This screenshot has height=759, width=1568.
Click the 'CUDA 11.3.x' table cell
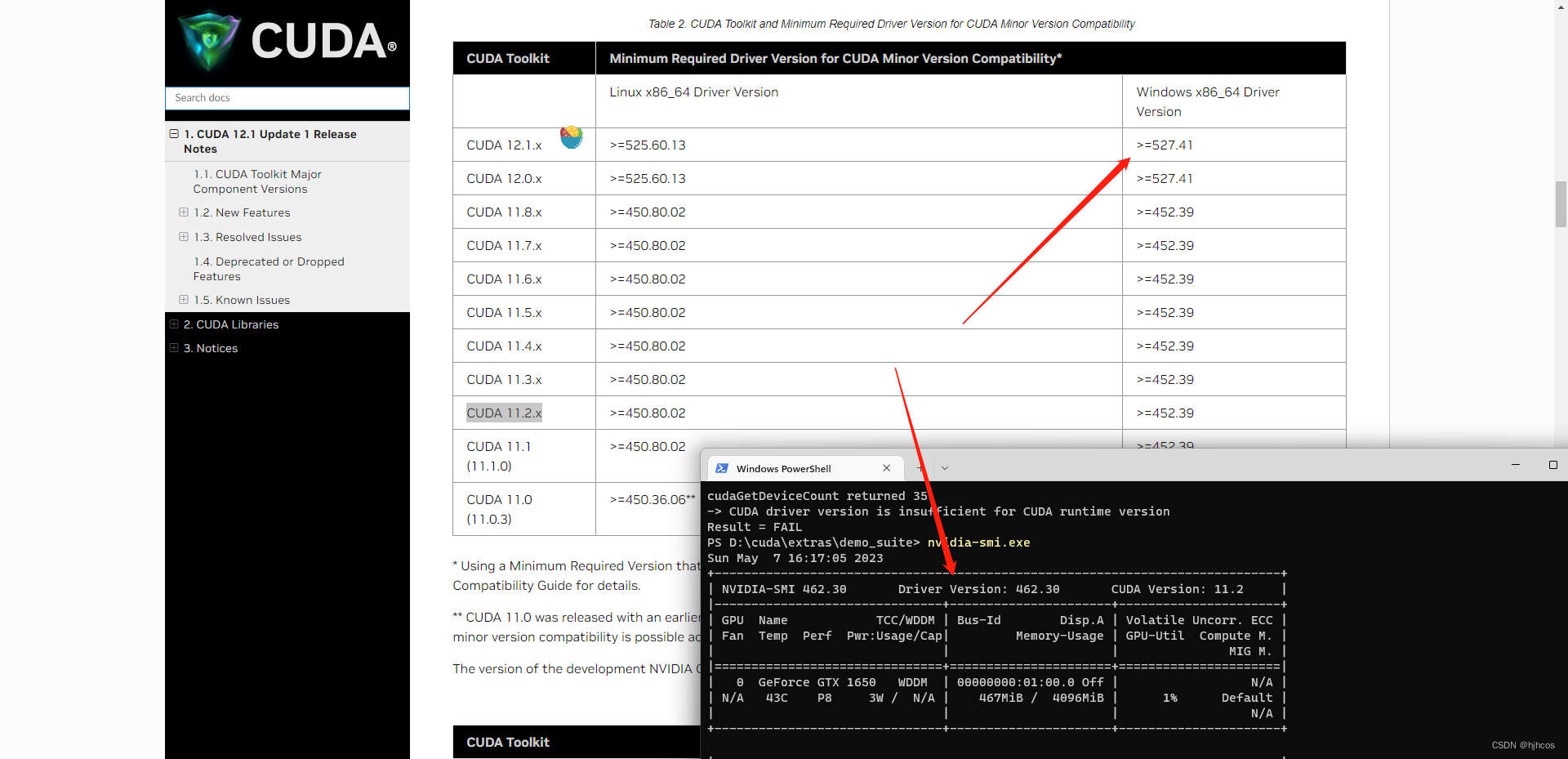click(524, 379)
